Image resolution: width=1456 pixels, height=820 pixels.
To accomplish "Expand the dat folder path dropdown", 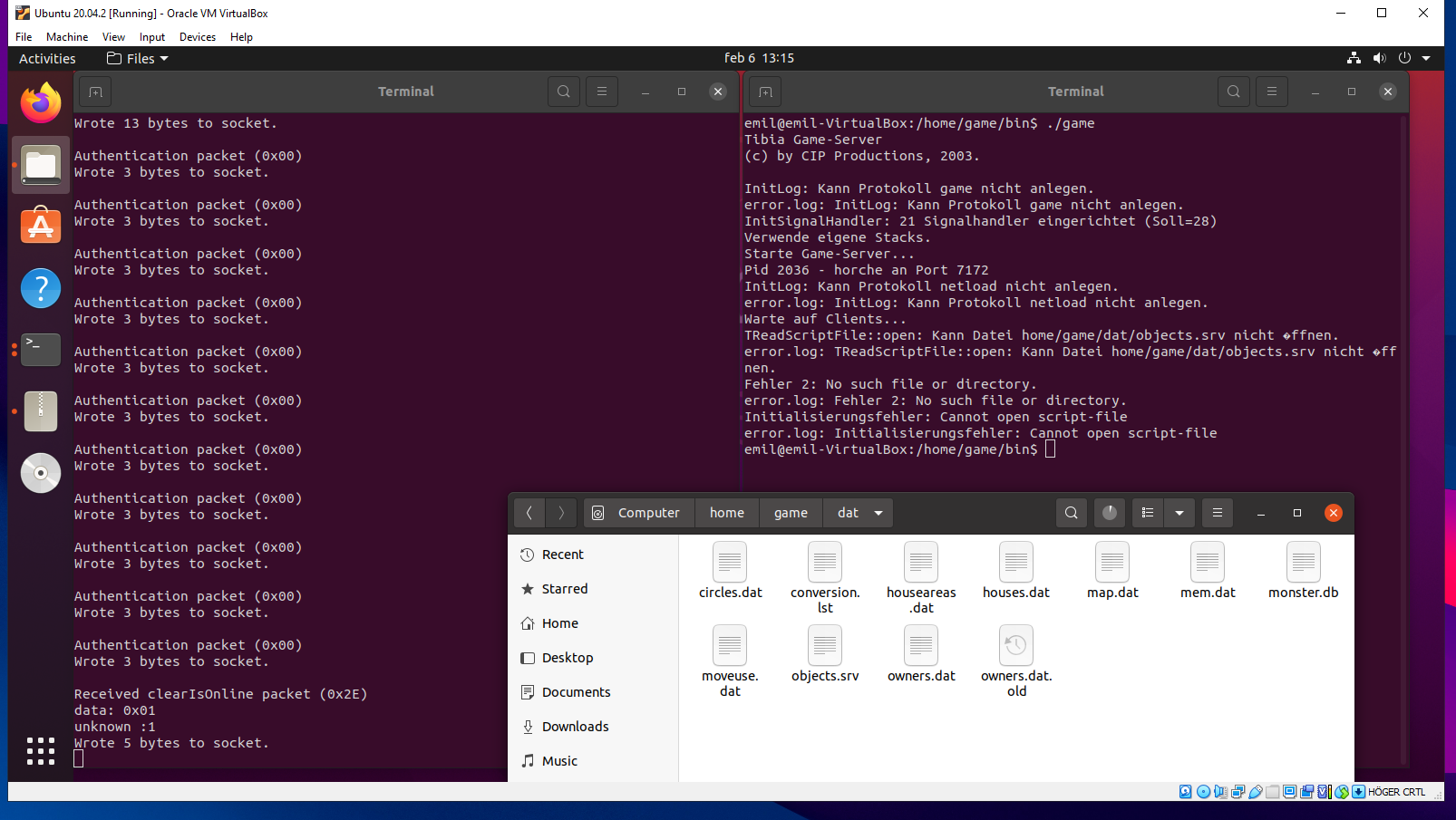I will coord(878,513).
